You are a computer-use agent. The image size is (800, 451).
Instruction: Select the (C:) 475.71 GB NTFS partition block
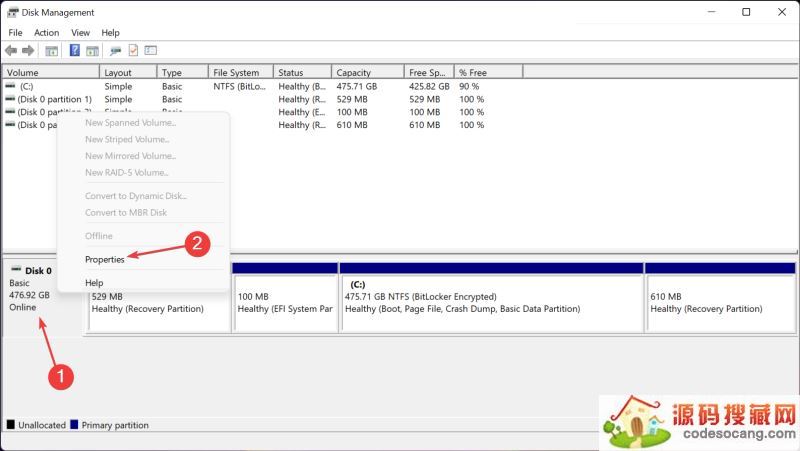tap(491, 300)
